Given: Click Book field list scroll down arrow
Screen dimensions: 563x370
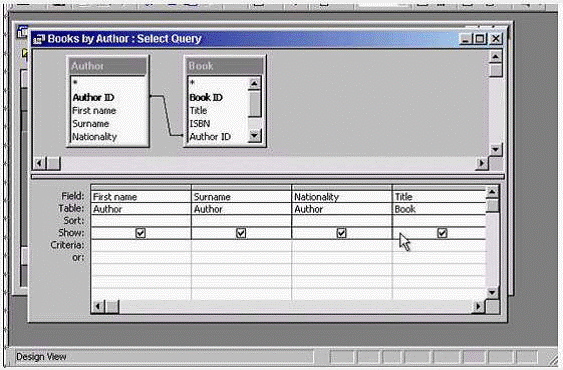Looking at the screenshot, I should tap(255, 136).
